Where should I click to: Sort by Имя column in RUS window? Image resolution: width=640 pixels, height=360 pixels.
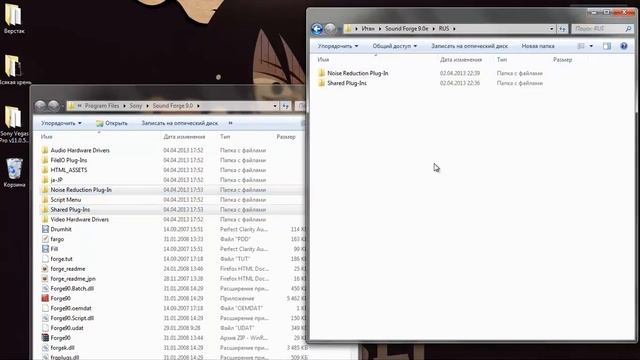tap(323, 60)
